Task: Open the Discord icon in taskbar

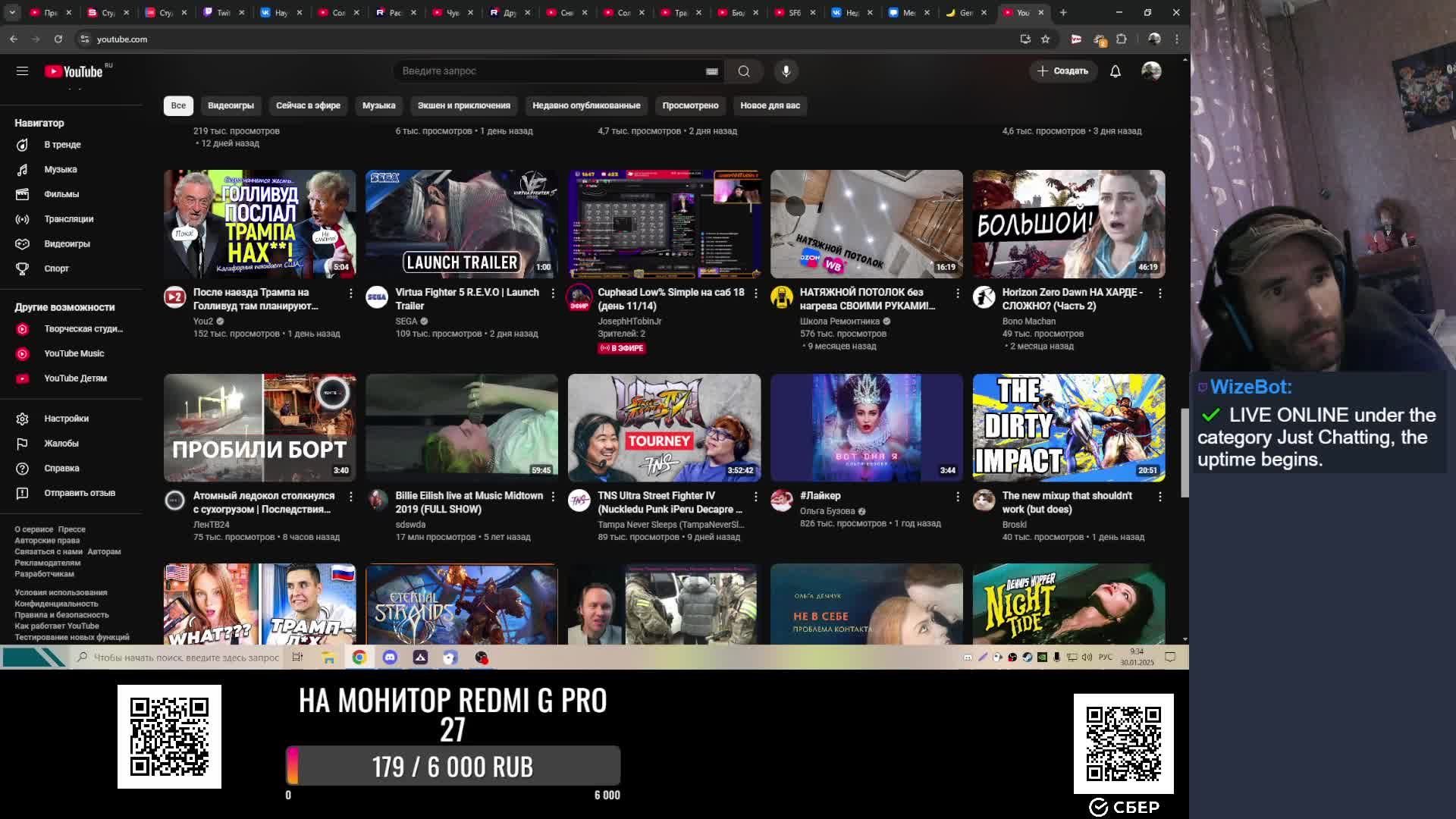Action: [x=390, y=657]
